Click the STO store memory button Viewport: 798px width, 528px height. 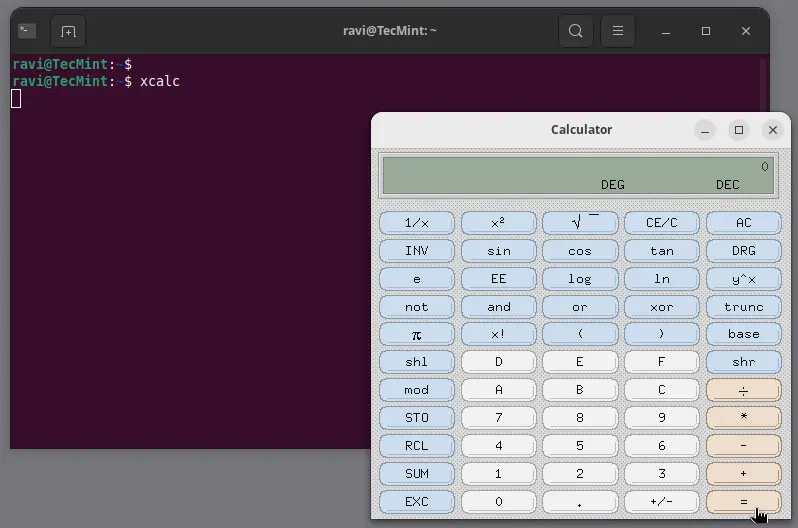(x=417, y=418)
